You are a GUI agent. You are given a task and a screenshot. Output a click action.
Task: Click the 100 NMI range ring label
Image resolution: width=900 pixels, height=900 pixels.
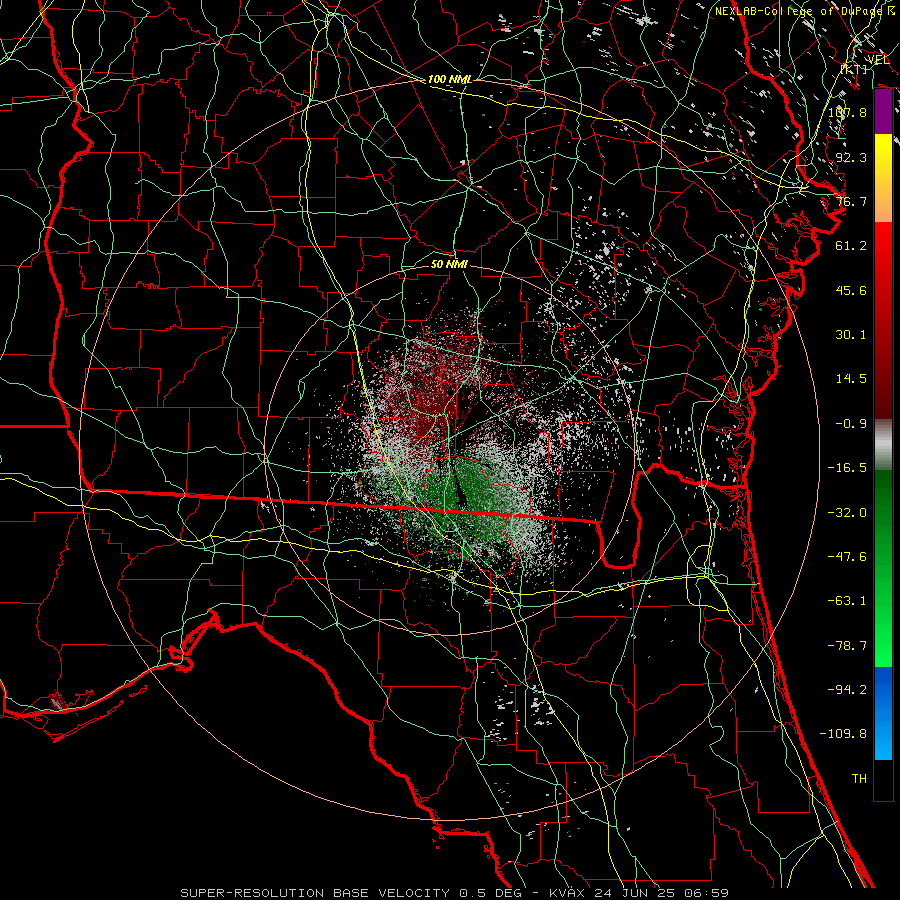click(450, 79)
